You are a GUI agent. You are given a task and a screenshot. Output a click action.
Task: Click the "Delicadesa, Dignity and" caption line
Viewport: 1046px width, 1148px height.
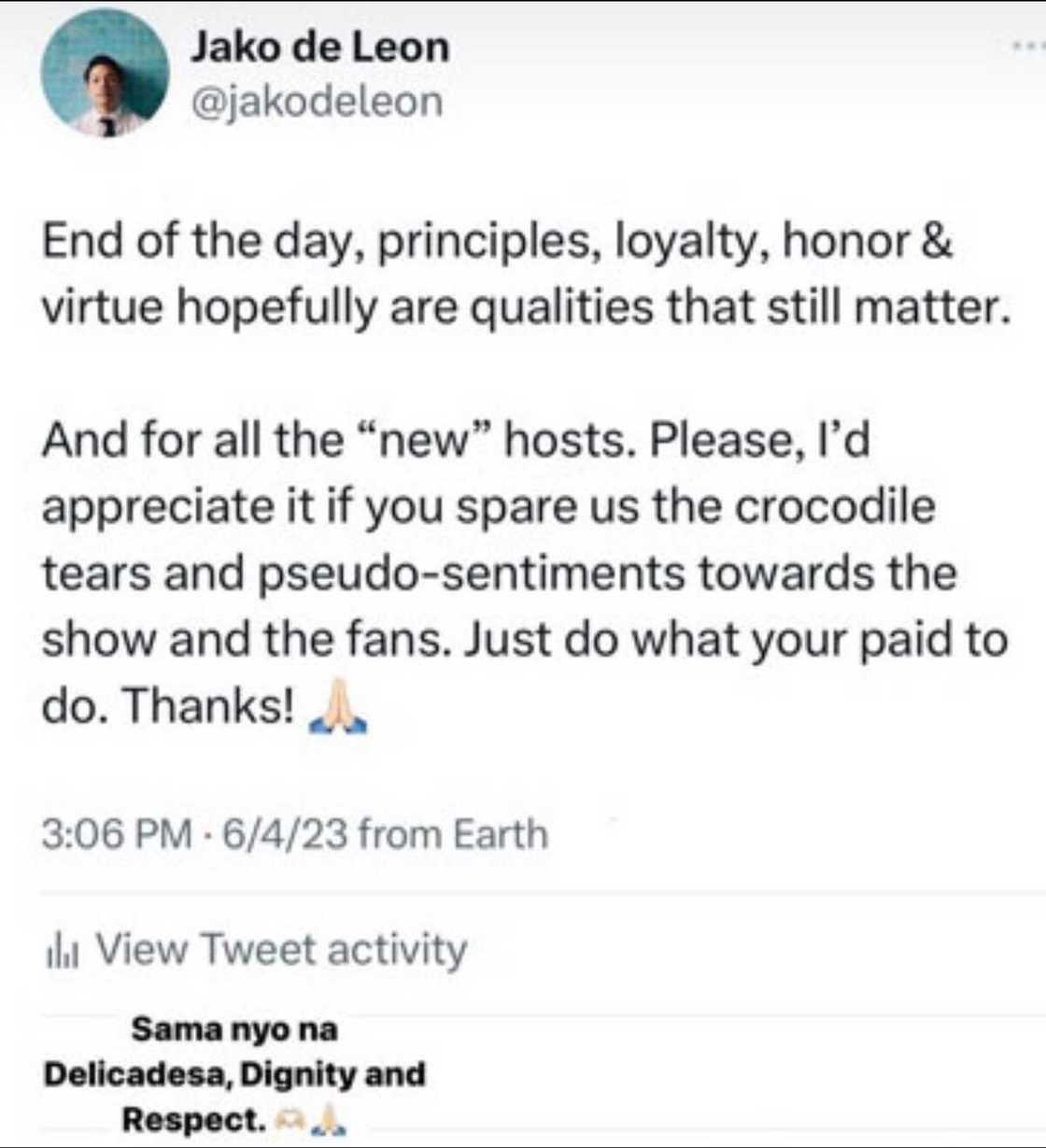(x=234, y=1074)
